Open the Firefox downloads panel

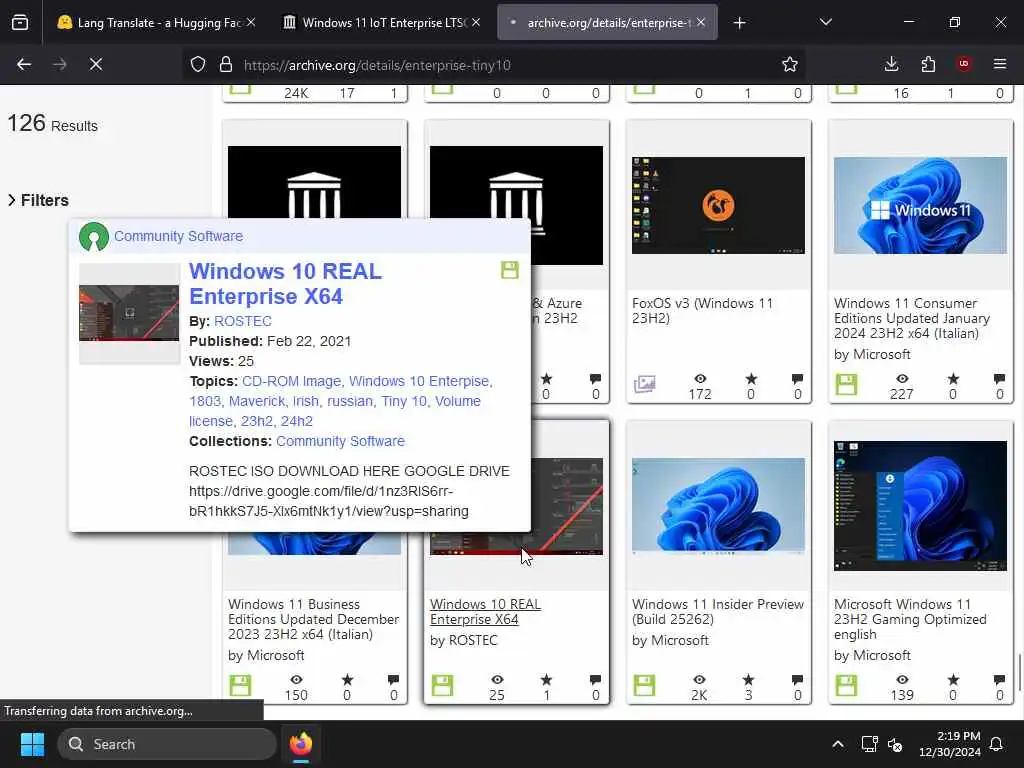(891, 64)
